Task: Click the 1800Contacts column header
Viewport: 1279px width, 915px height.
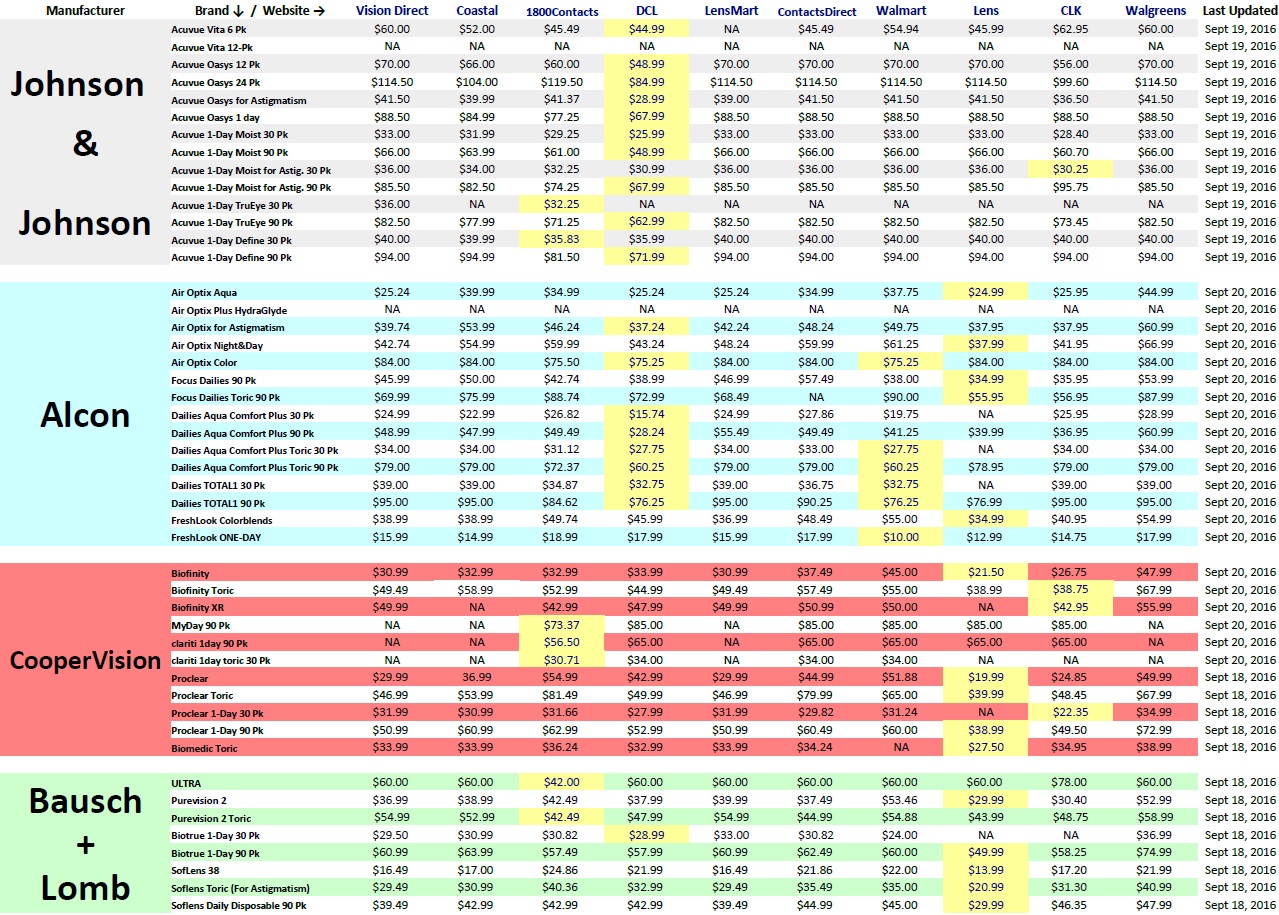Action: click(561, 10)
